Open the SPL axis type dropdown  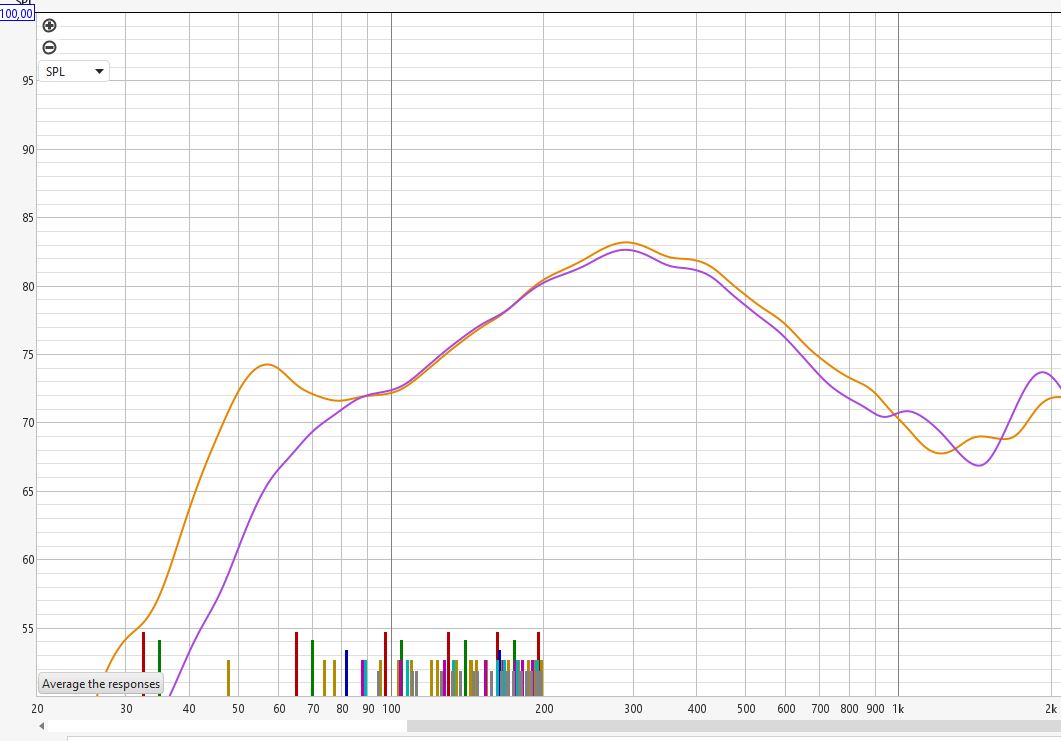click(x=74, y=71)
